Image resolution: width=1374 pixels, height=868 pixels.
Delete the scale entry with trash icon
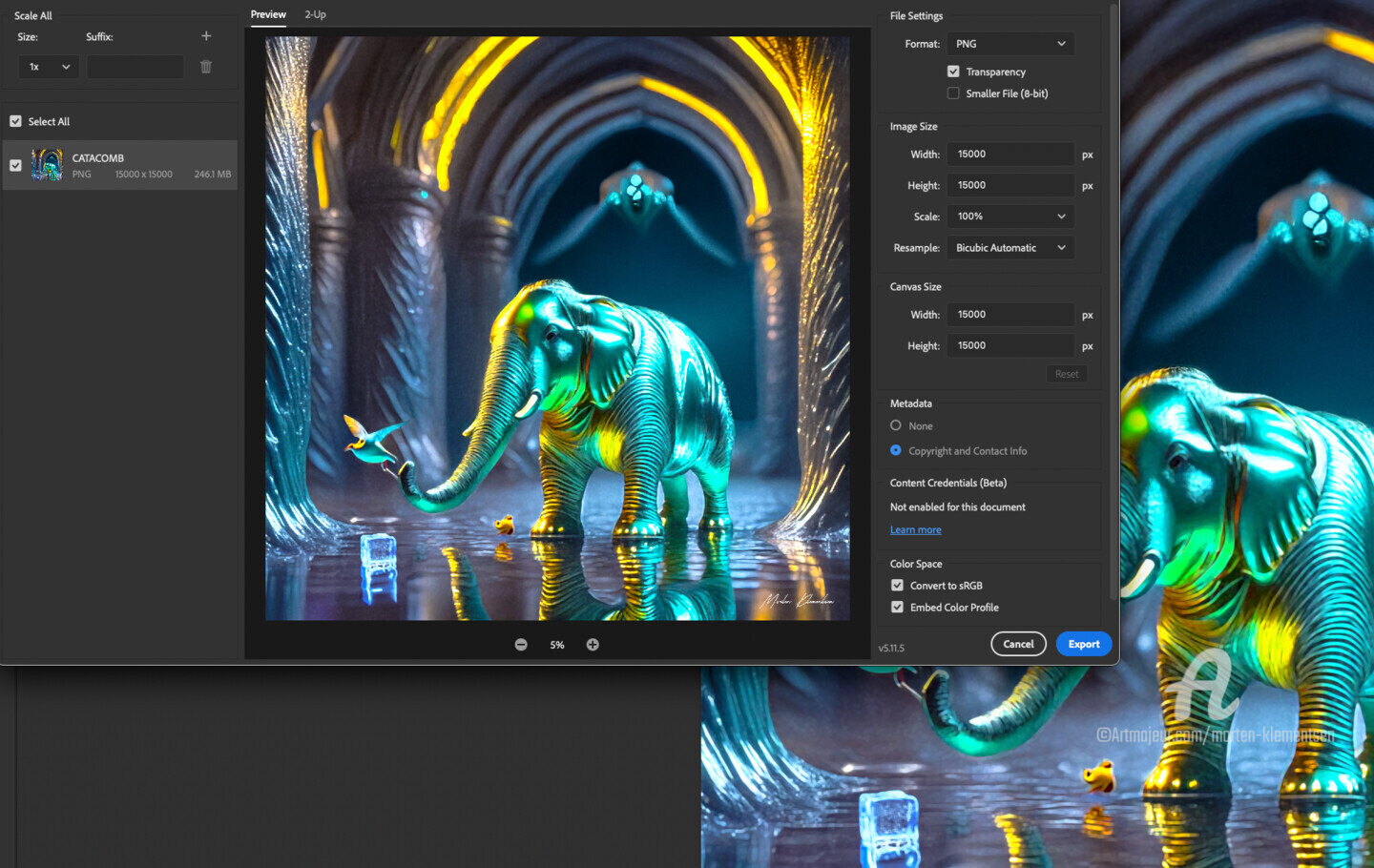(x=206, y=67)
